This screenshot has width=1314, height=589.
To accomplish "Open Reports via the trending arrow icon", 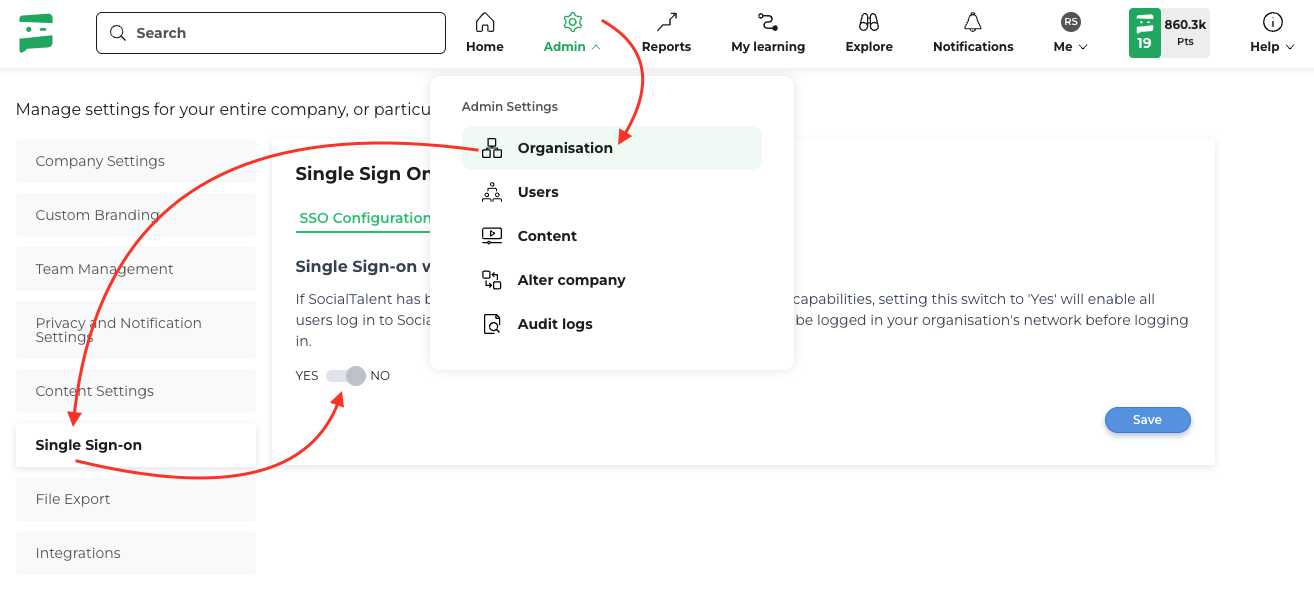I will coord(667,22).
